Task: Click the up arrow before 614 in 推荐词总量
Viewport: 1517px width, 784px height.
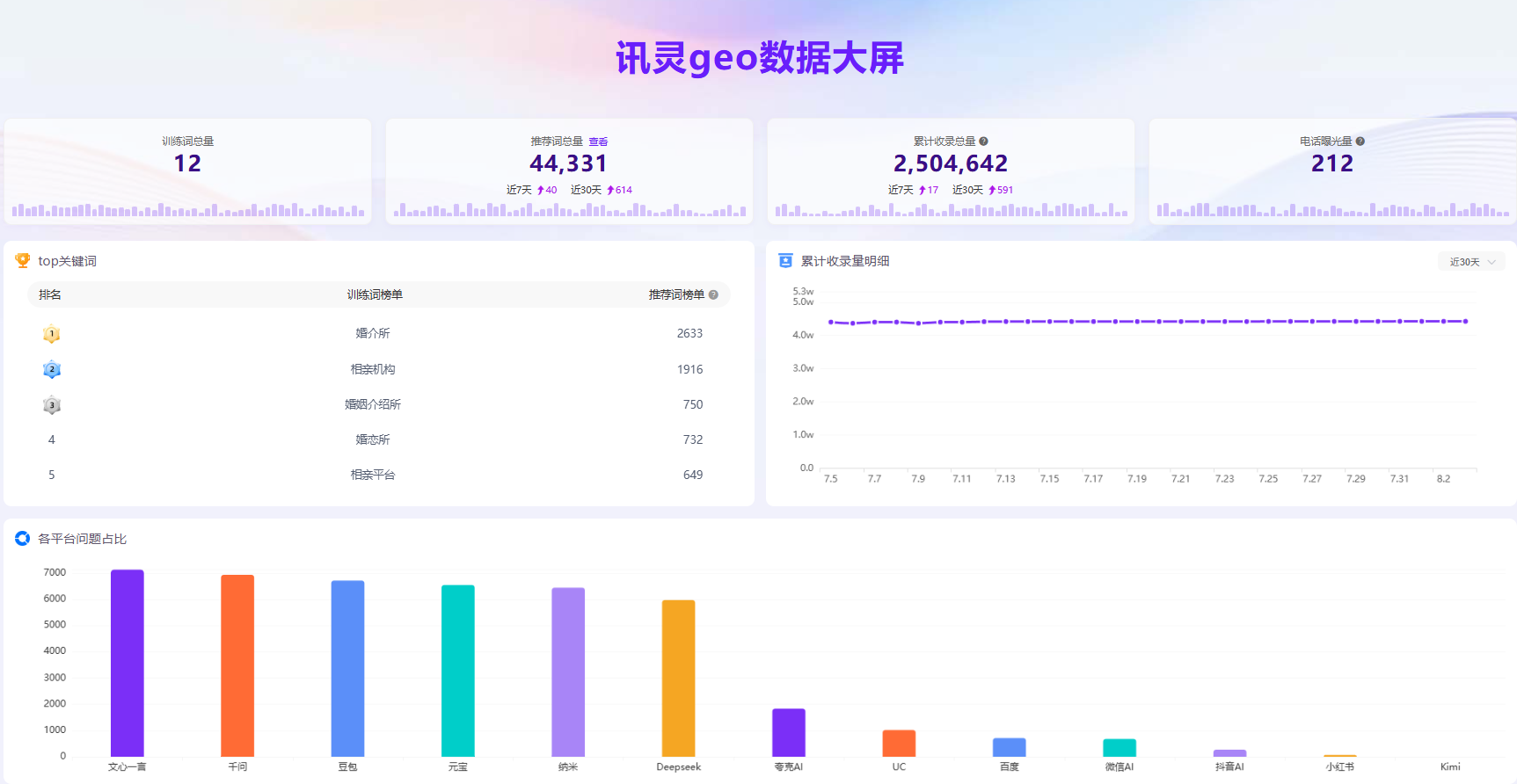Action: 610,190
